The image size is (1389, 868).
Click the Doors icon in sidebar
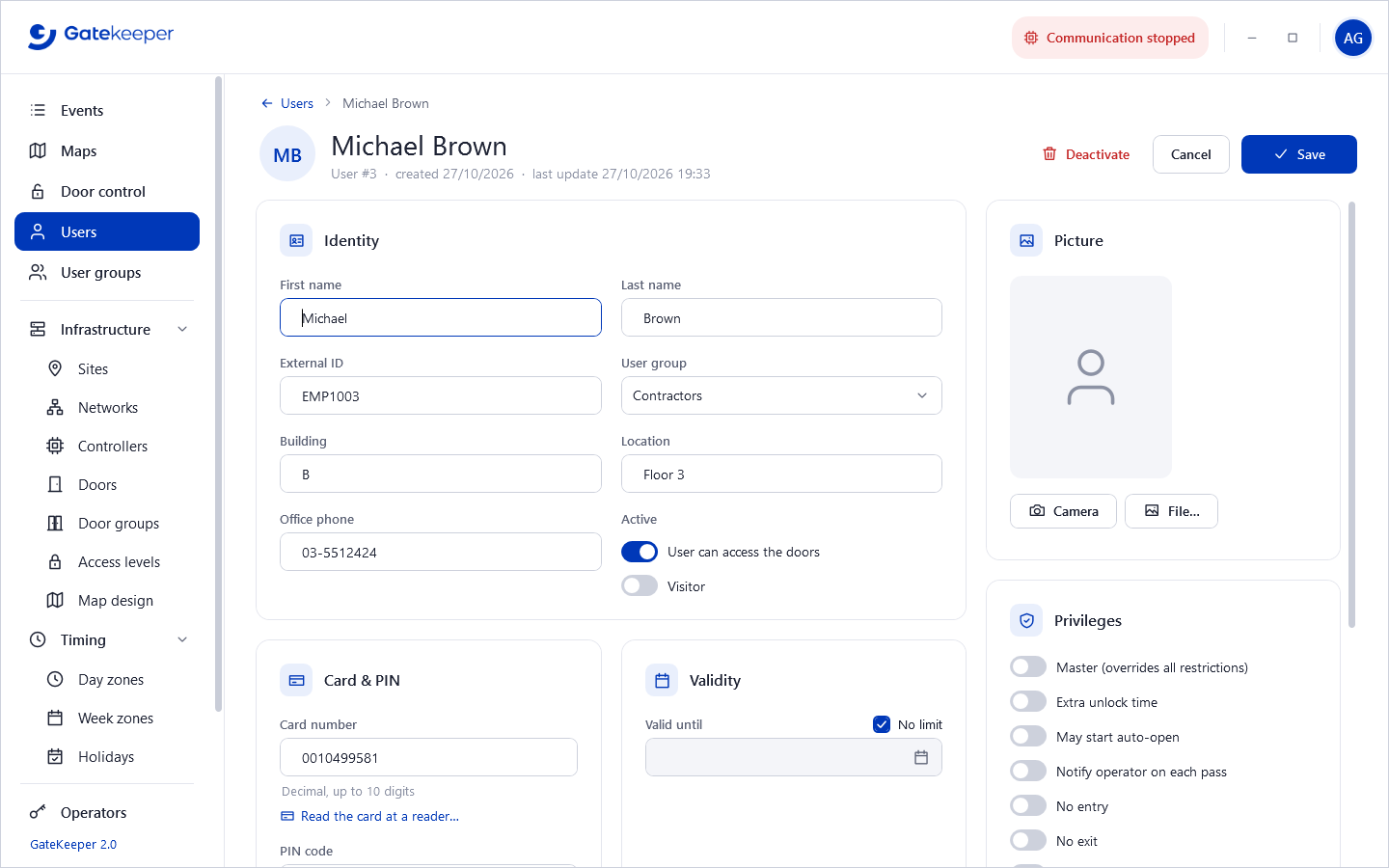coord(55,484)
